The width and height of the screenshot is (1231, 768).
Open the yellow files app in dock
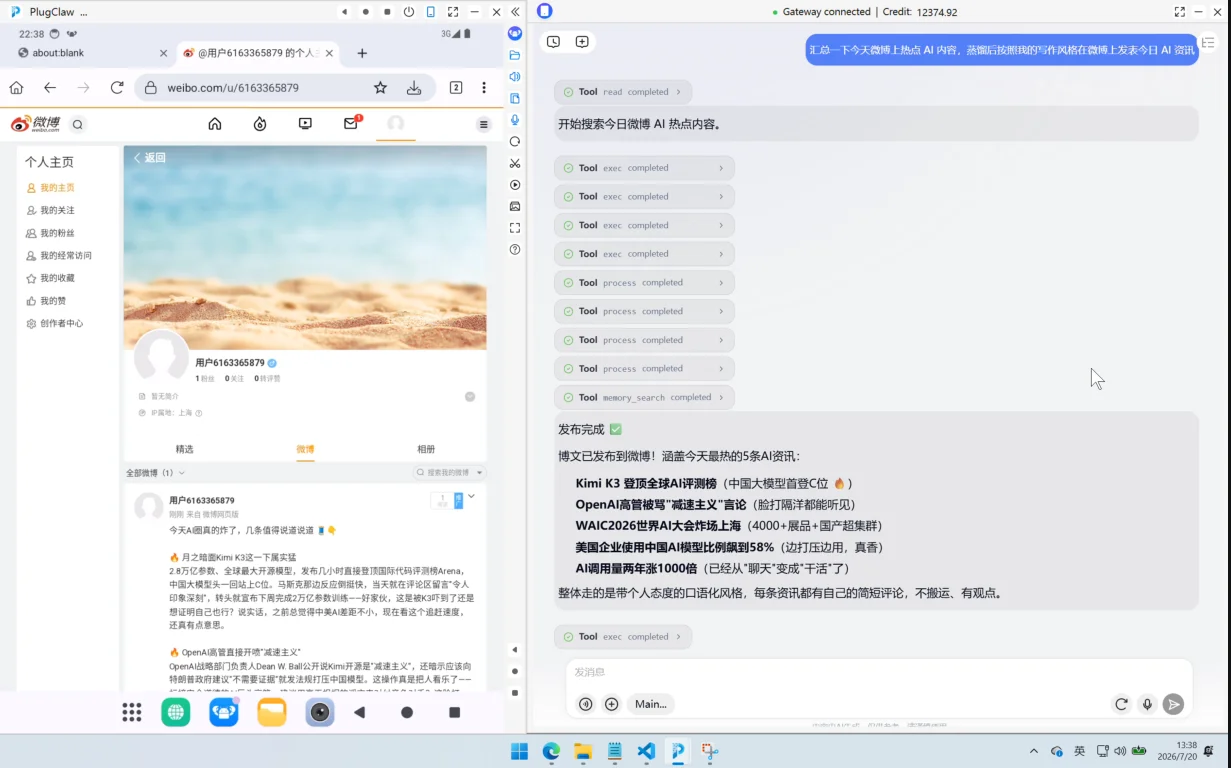click(x=272, y=712)
